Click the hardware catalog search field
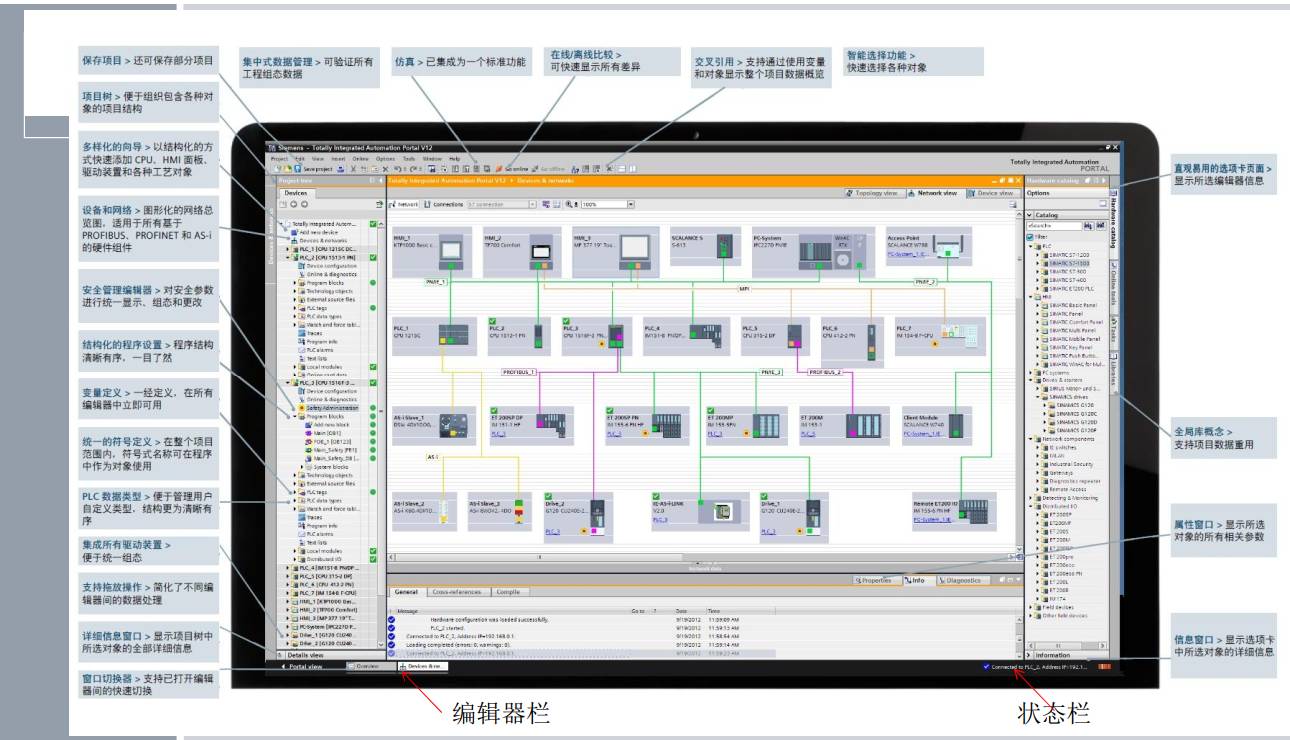Viewport: 1290px width, 740px height. coord(1054,225)
